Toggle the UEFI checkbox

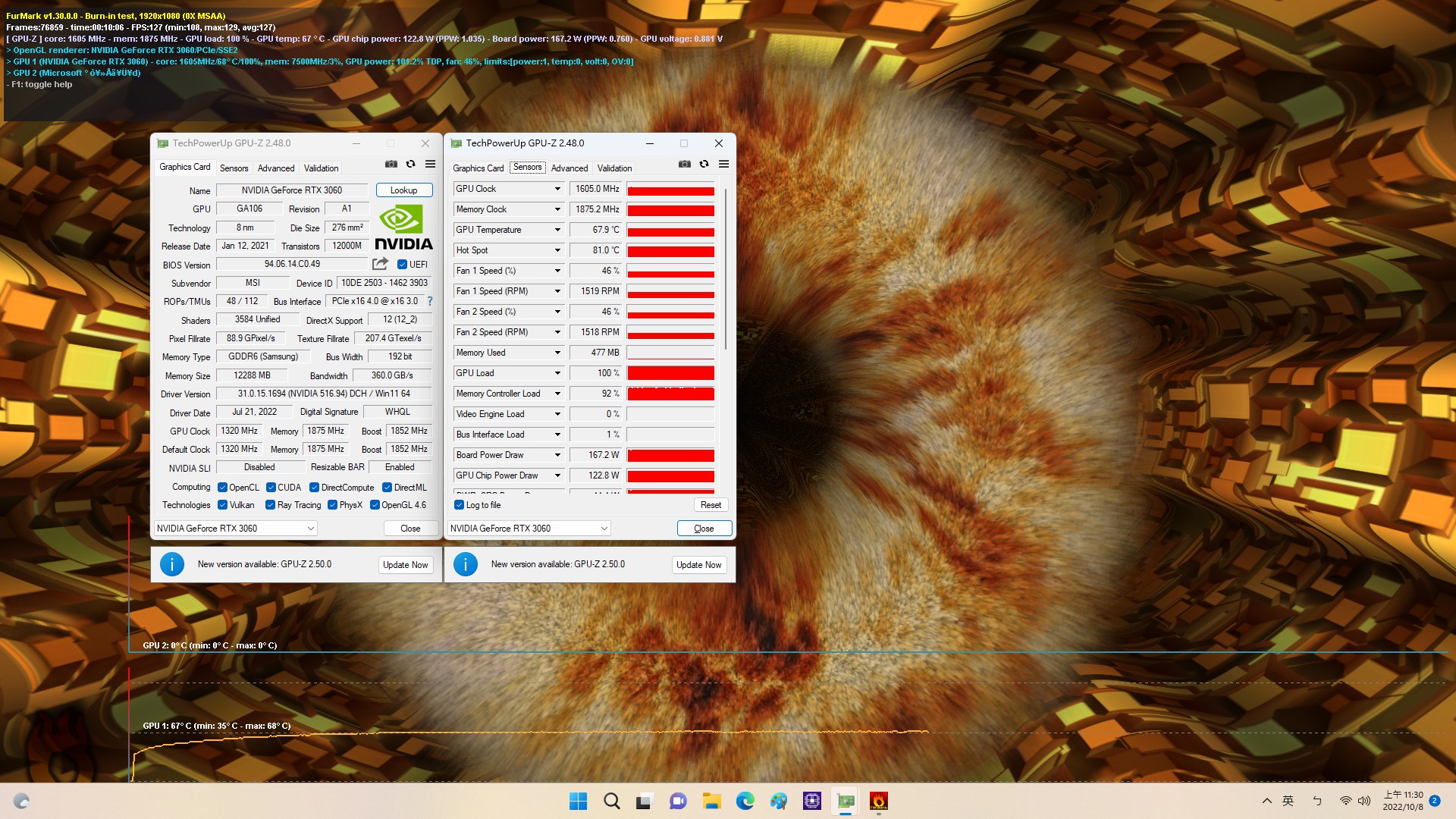(402, 265)
